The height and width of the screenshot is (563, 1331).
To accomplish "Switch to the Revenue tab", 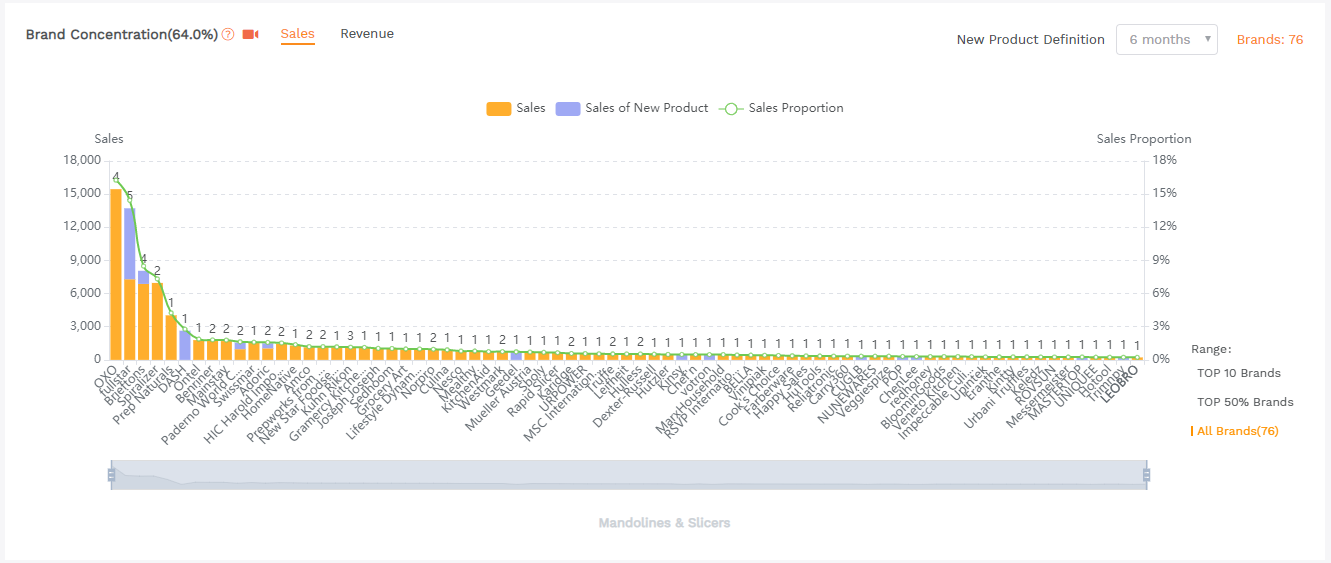I will (x=367, y=34).
